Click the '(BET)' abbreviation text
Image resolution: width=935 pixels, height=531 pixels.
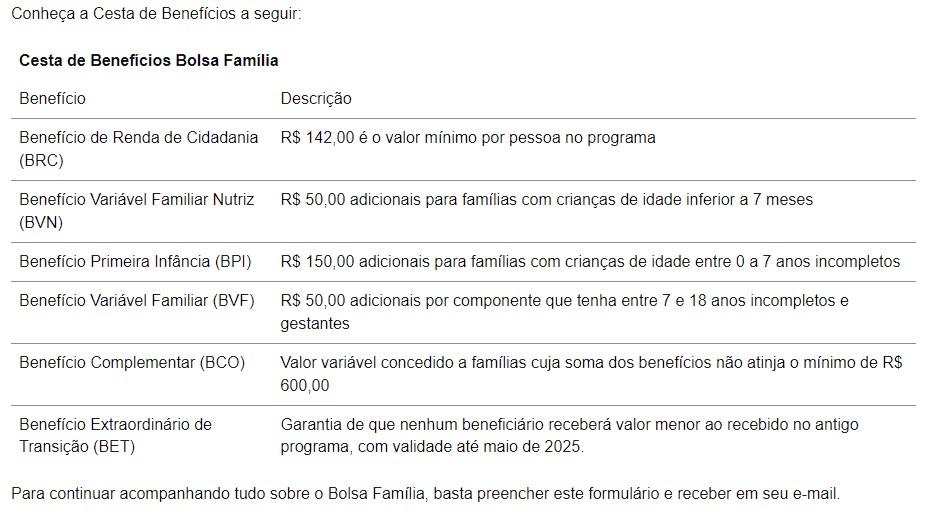113,446
